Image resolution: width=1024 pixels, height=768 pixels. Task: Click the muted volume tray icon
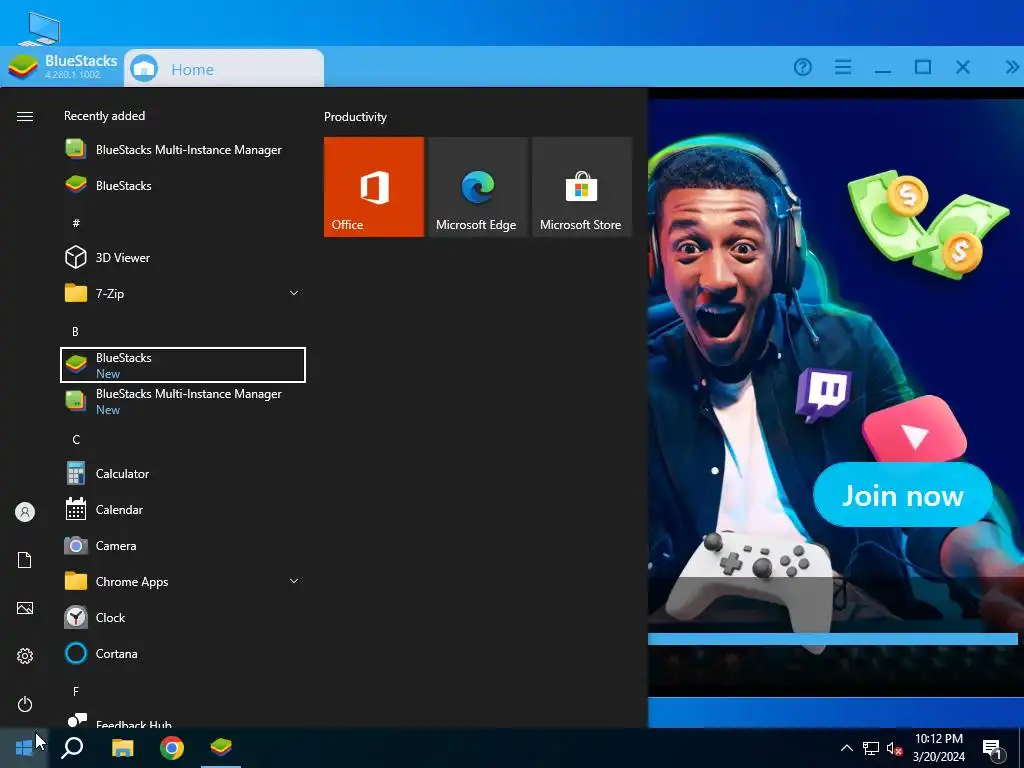894,748
